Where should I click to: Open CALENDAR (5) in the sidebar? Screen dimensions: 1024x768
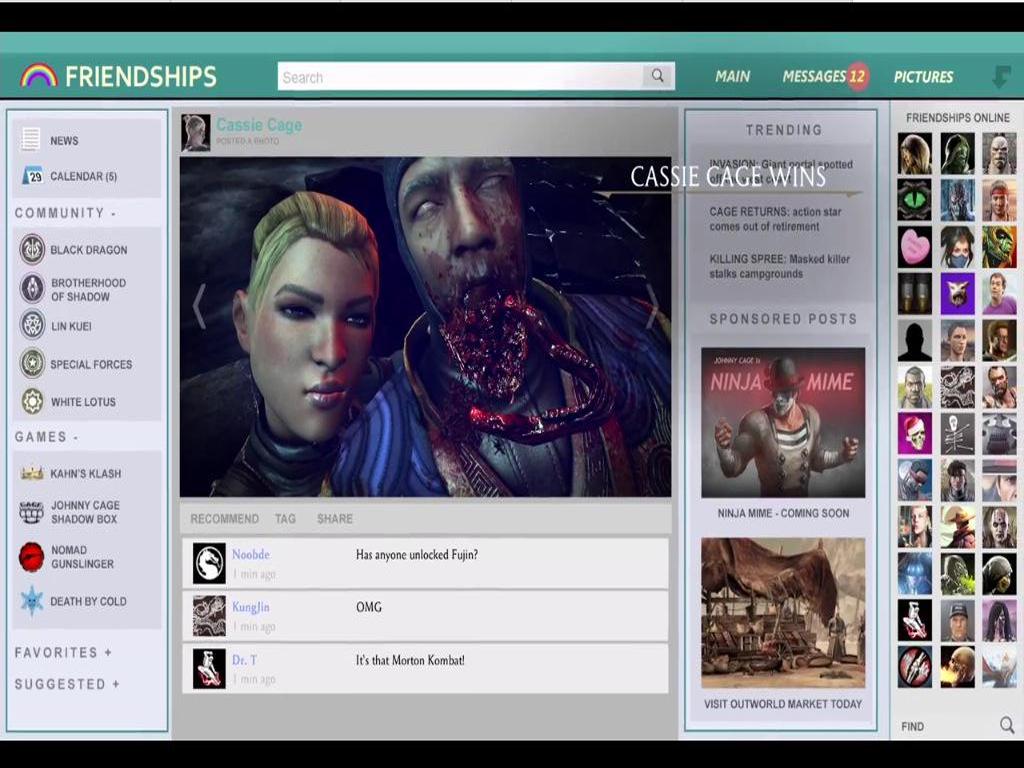[84, 176]
